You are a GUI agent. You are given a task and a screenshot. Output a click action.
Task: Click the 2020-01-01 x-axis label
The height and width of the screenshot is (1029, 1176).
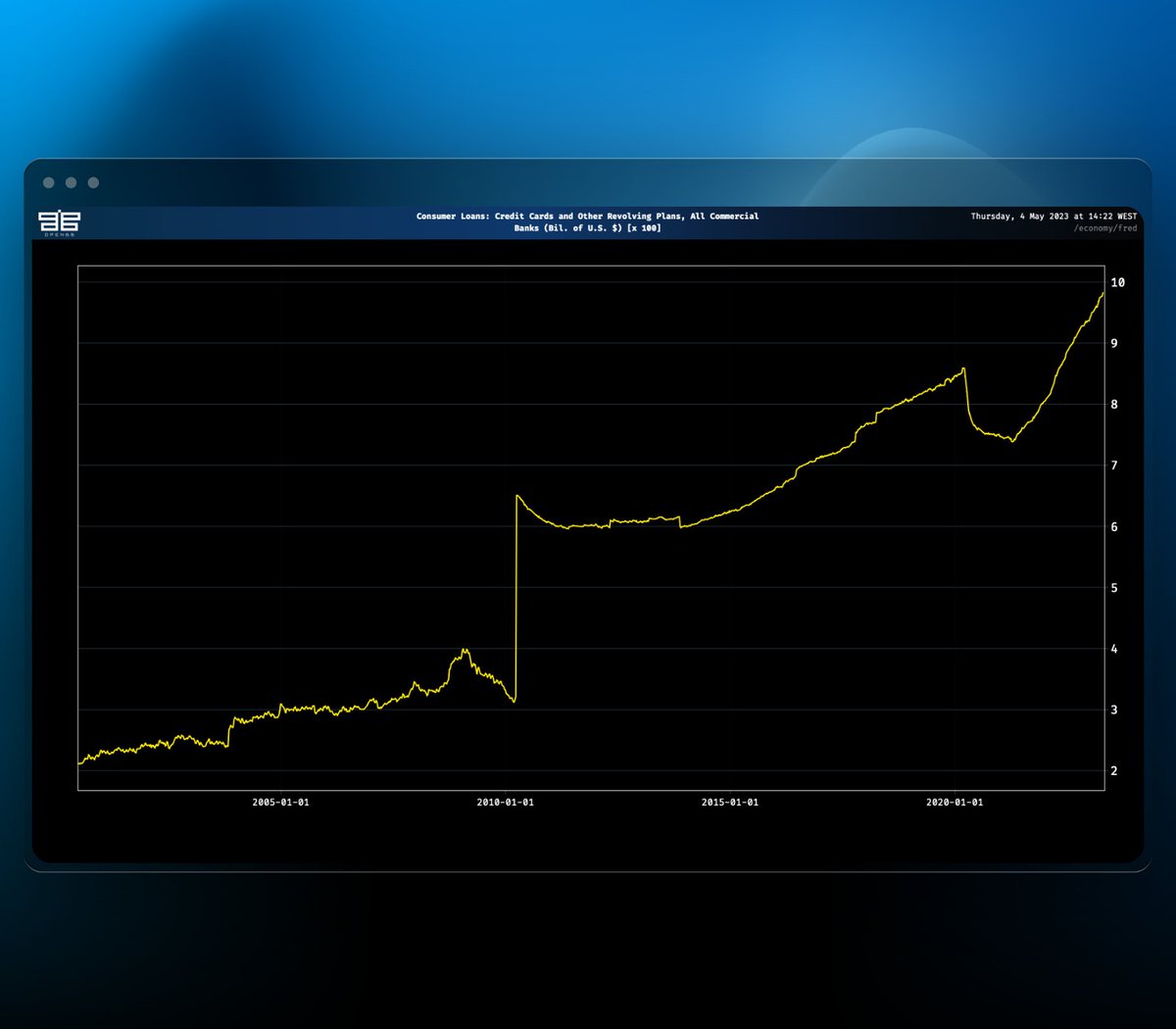[x=955, y=803]
